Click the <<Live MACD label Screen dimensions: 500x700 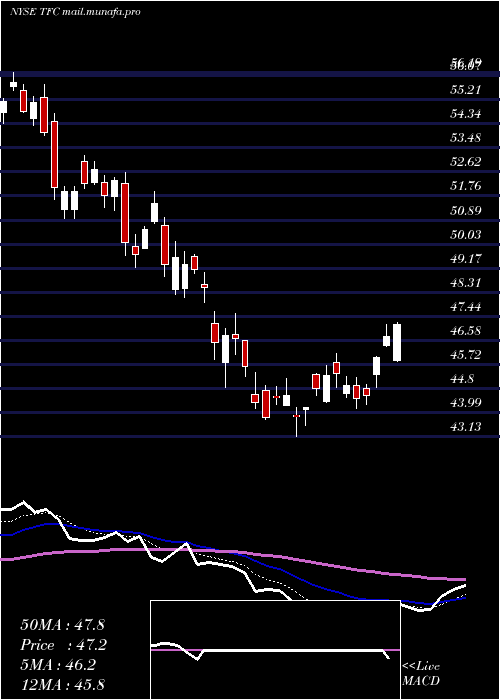(421, 674)
